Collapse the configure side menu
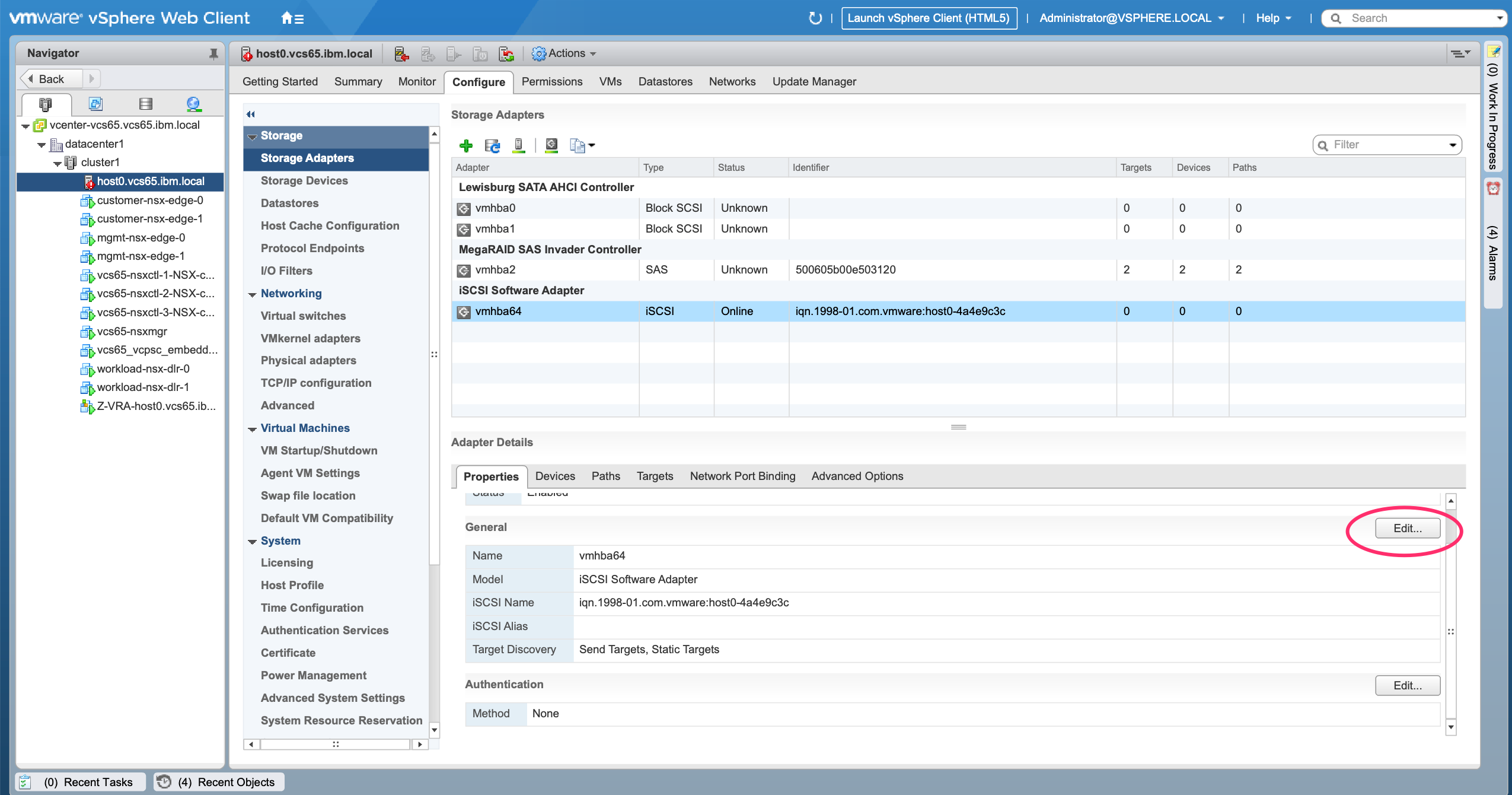 [251, 115]
